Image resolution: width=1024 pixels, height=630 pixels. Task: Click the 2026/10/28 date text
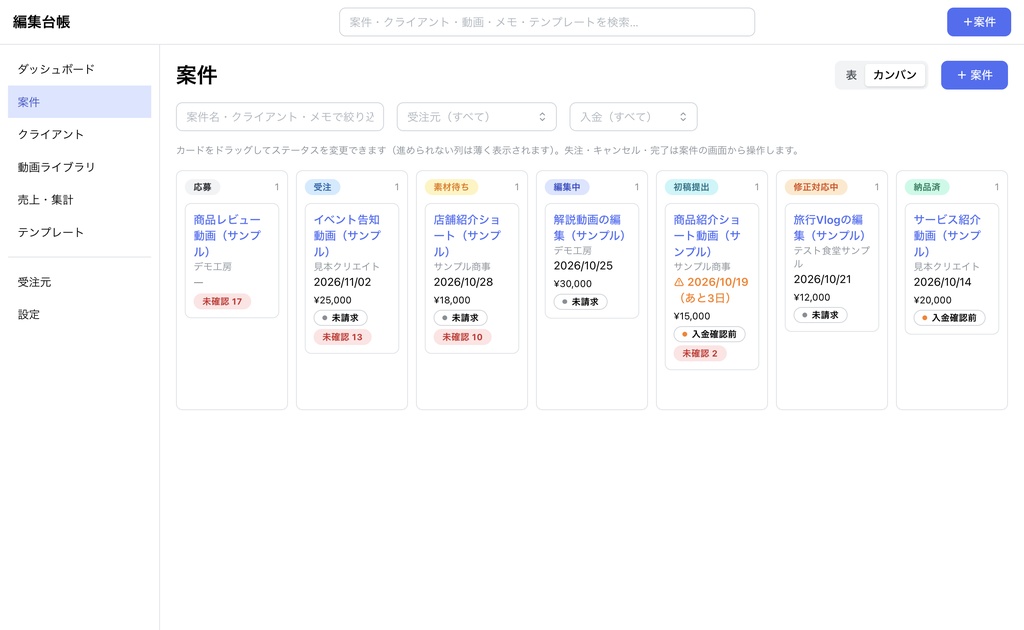pyautogui.click(x=463, y=282)
